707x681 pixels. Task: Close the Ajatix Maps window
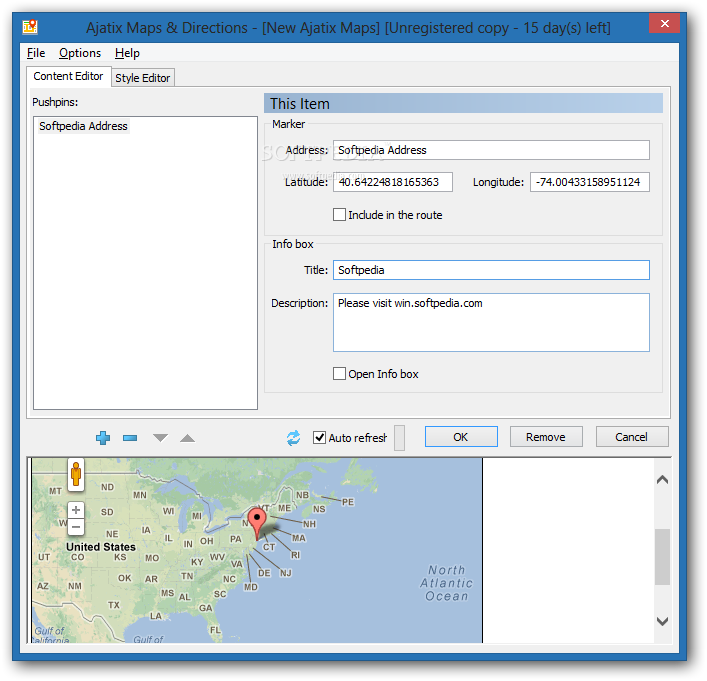pos(664,23)
